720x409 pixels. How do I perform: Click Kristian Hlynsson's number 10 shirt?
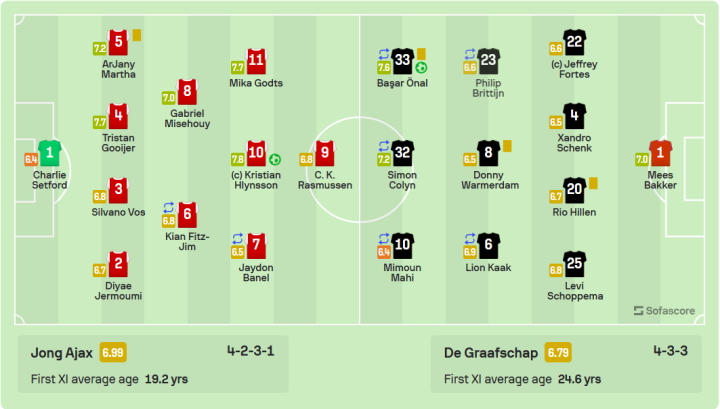(256, 154)
